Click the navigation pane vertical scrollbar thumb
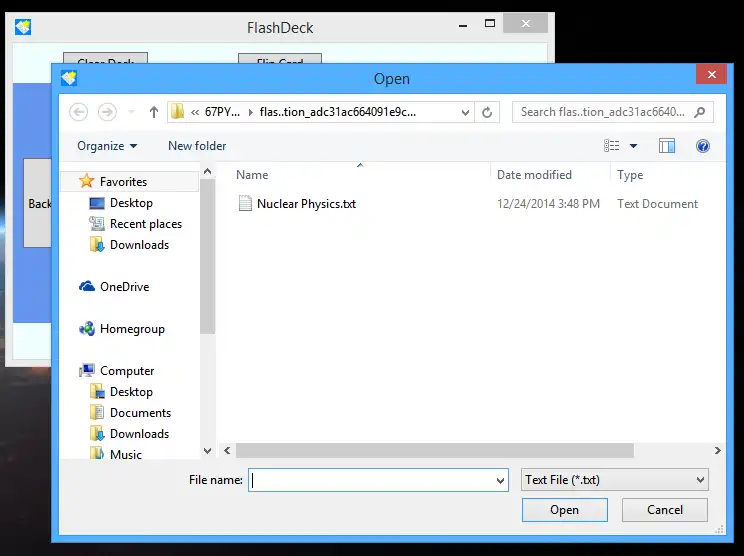The image size is (744, 556). [207, 257]
